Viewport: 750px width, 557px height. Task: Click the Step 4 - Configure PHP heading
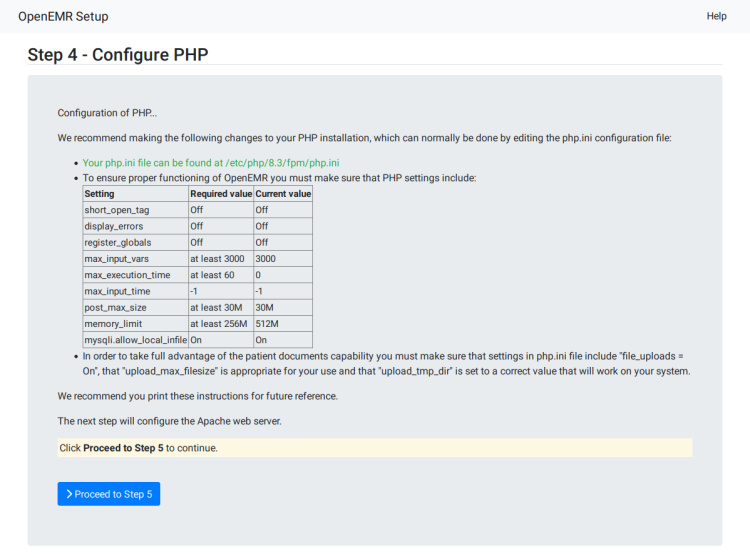(118, 54)
